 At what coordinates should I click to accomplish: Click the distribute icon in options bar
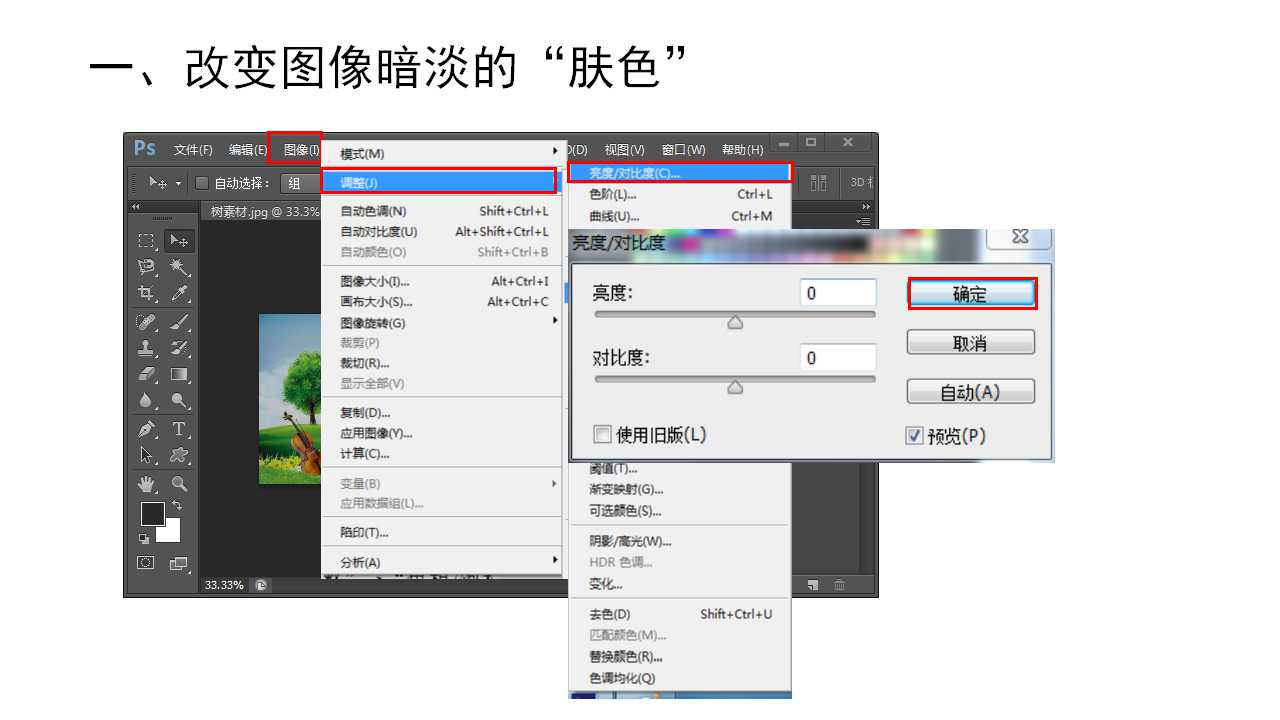click(x=819, y=182)
